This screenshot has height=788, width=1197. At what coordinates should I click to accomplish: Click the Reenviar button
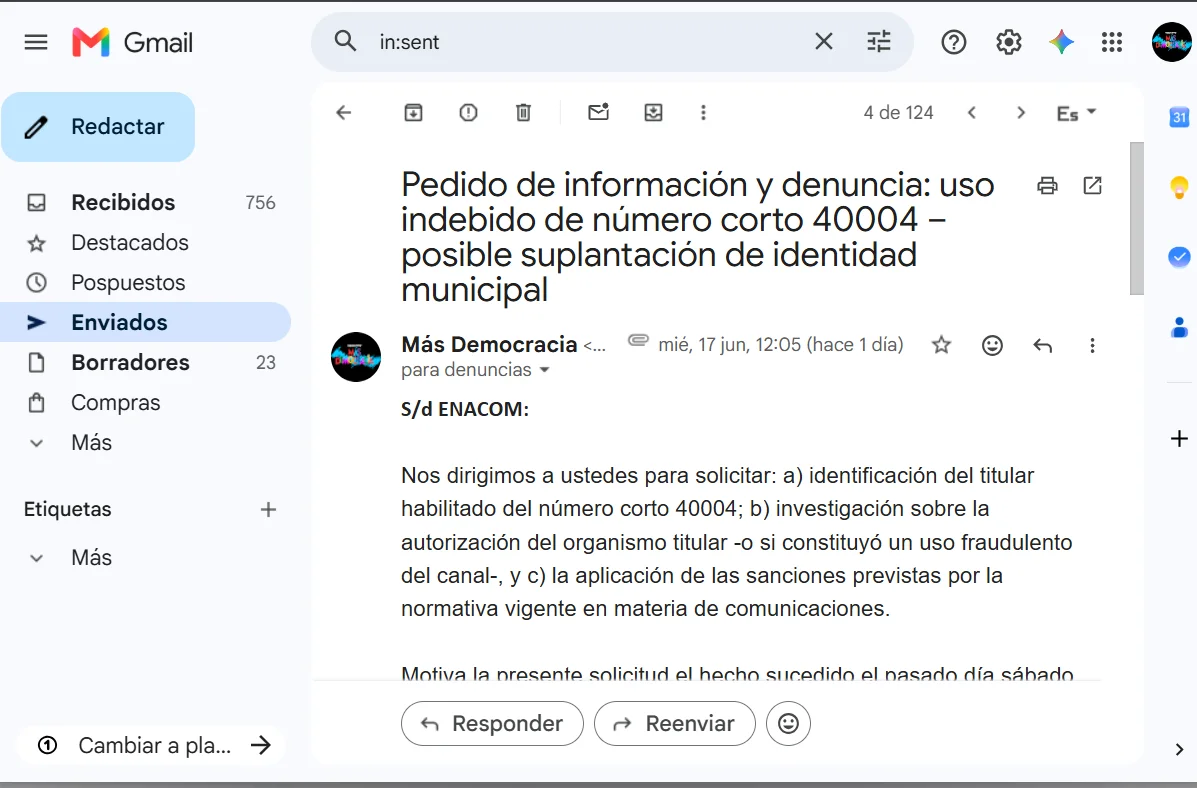coord(675,723)
